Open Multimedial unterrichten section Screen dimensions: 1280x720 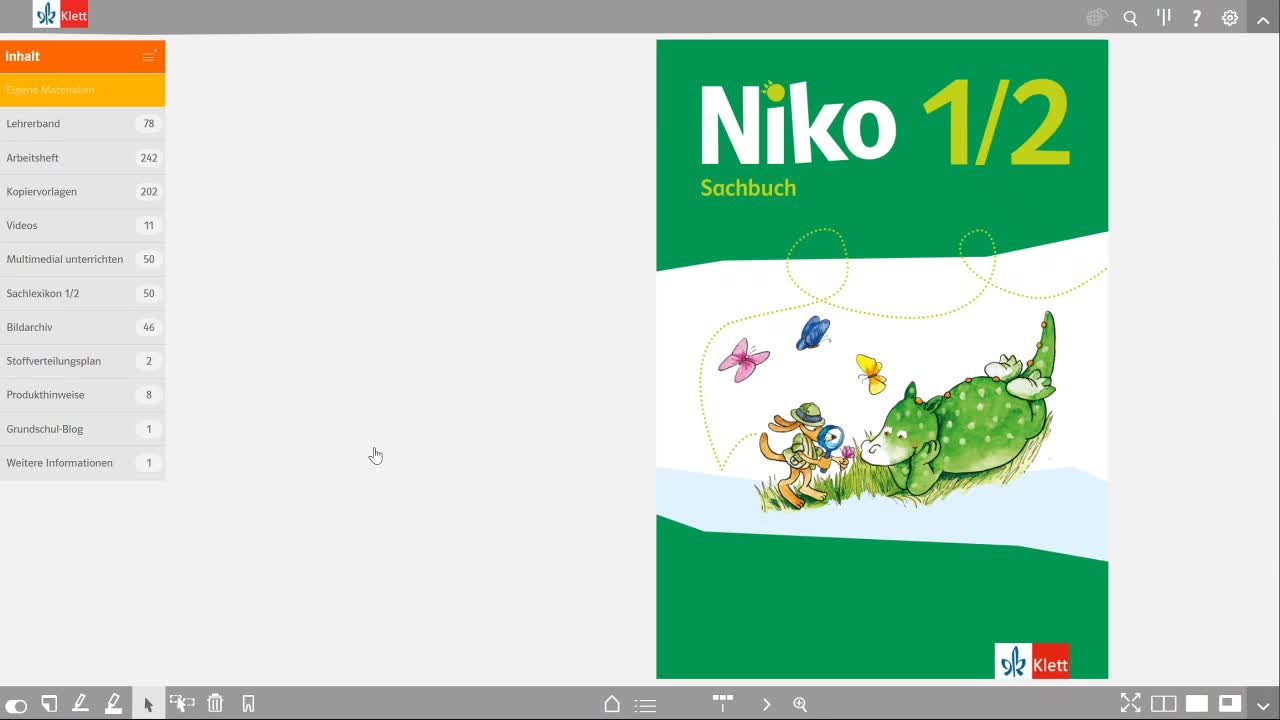click(x=82, y=260)
